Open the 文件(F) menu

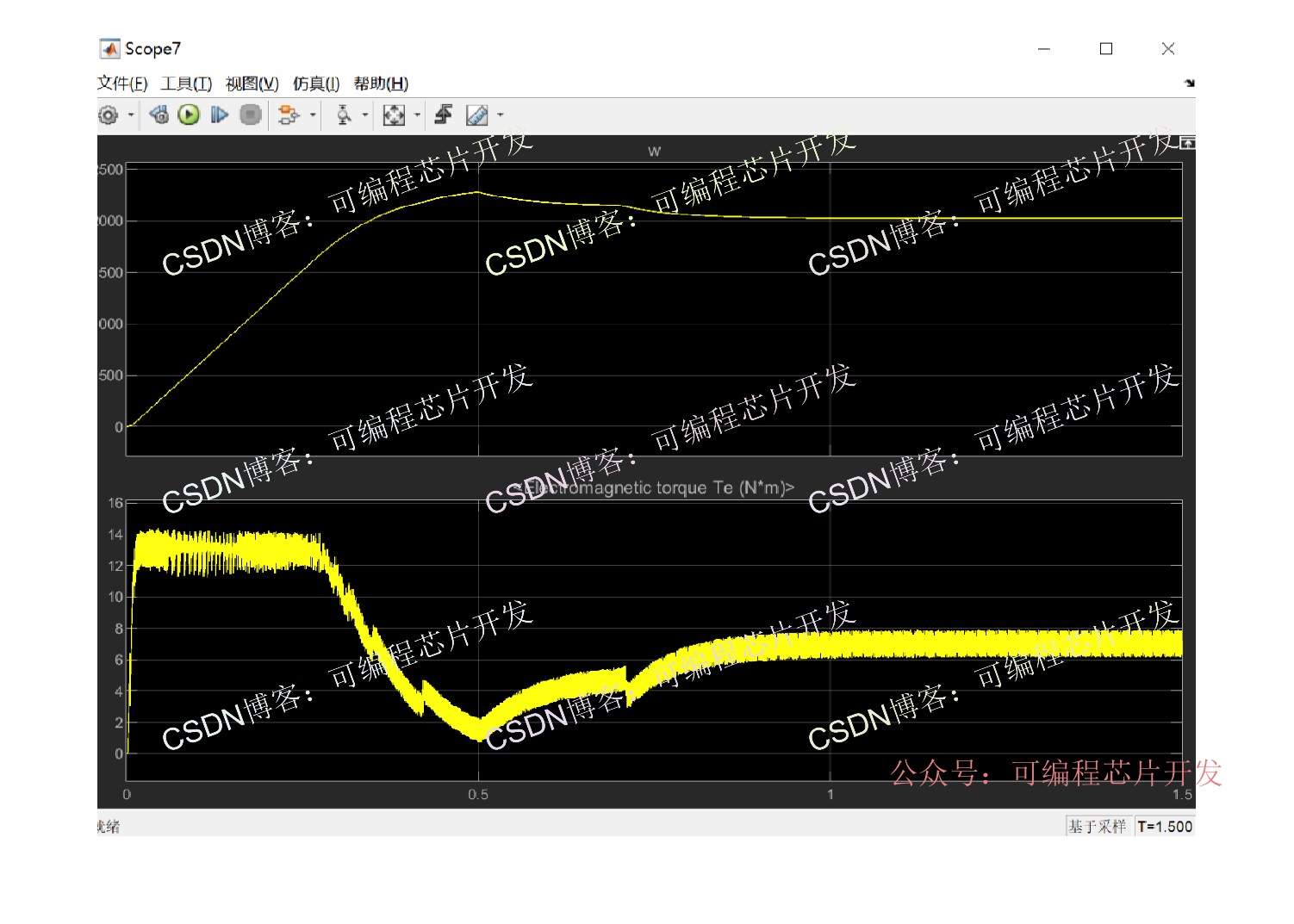122,84
